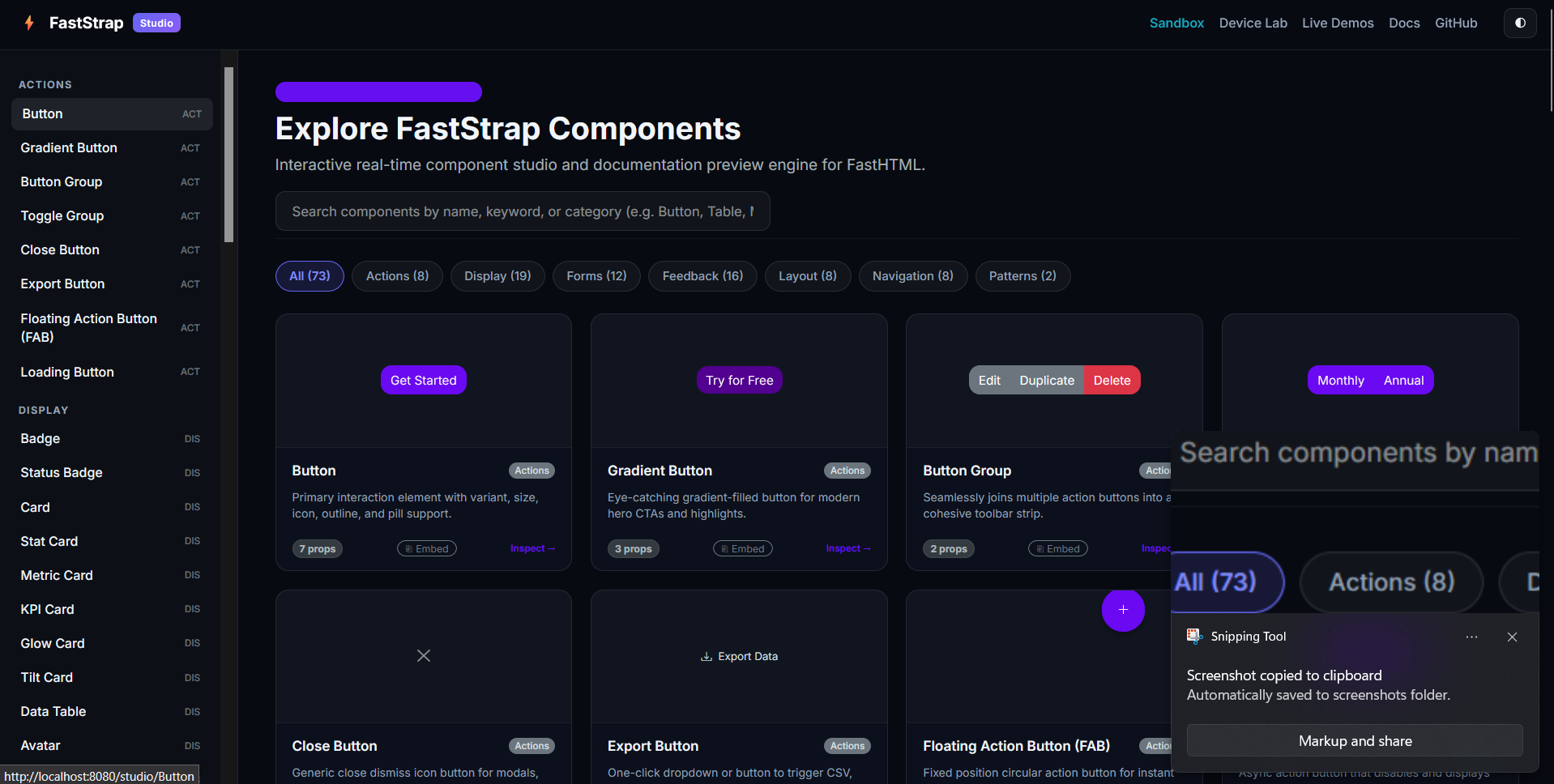The image size is (1554, 784).
Task: Toggle the dark/light theme button
Action: tap(1520, 23)
